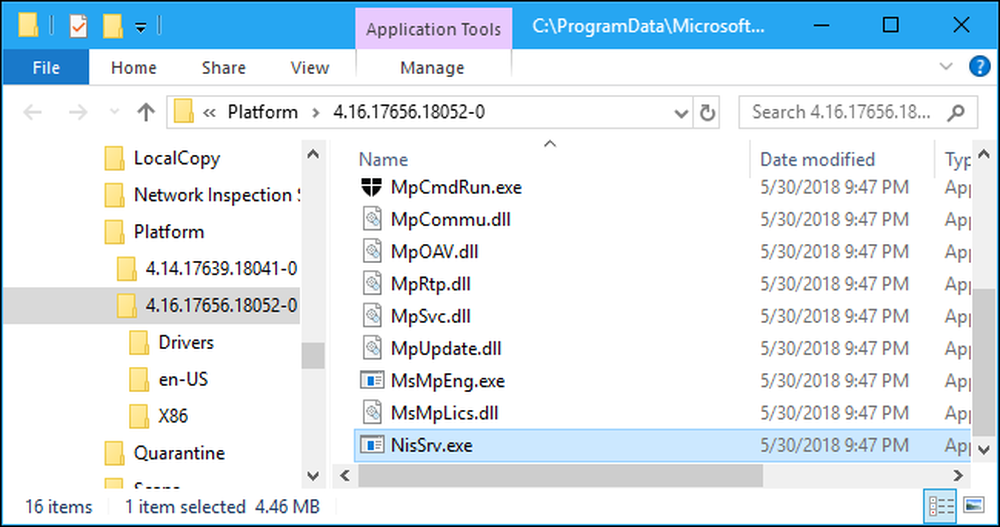The width and height of the screenshot is (1000, 527).
Task: Click the navigation pane scroll down arrow
Action: pyautogui.click(x=313, y=476)
